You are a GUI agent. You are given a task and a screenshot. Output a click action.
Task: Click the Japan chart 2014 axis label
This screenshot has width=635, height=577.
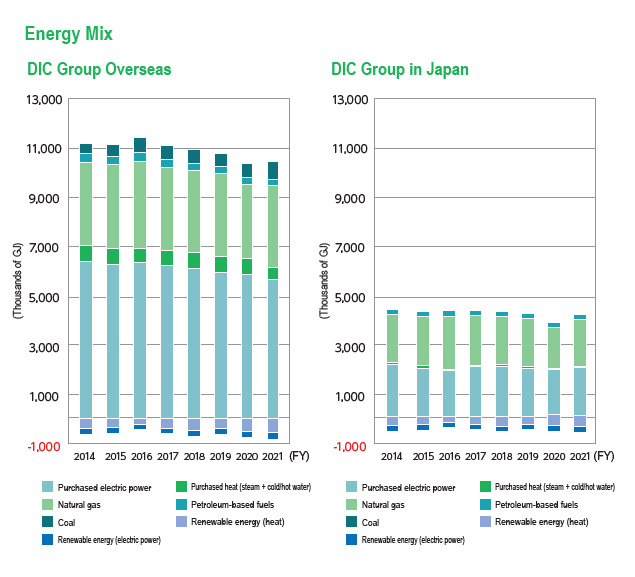point(392,456)
